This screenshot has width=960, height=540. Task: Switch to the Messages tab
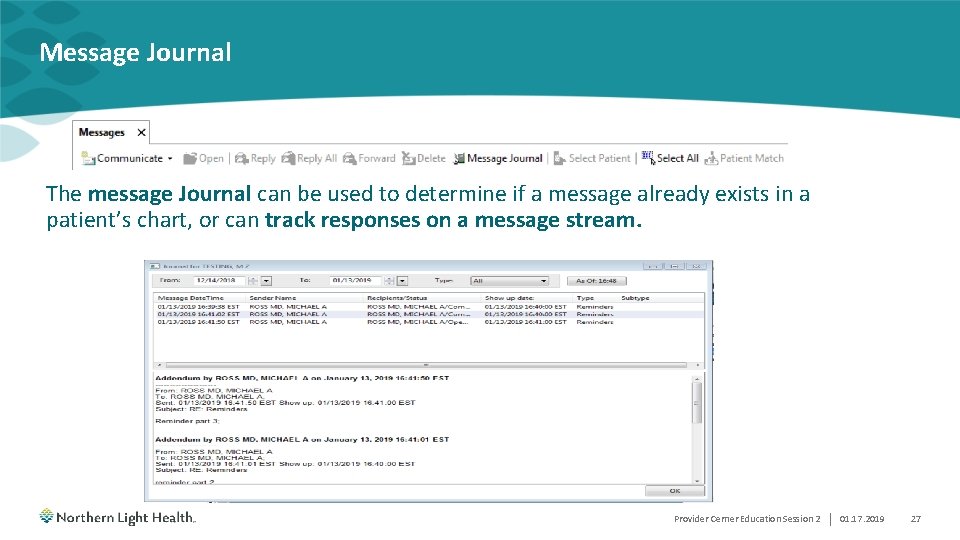click(x=102, y=132)
